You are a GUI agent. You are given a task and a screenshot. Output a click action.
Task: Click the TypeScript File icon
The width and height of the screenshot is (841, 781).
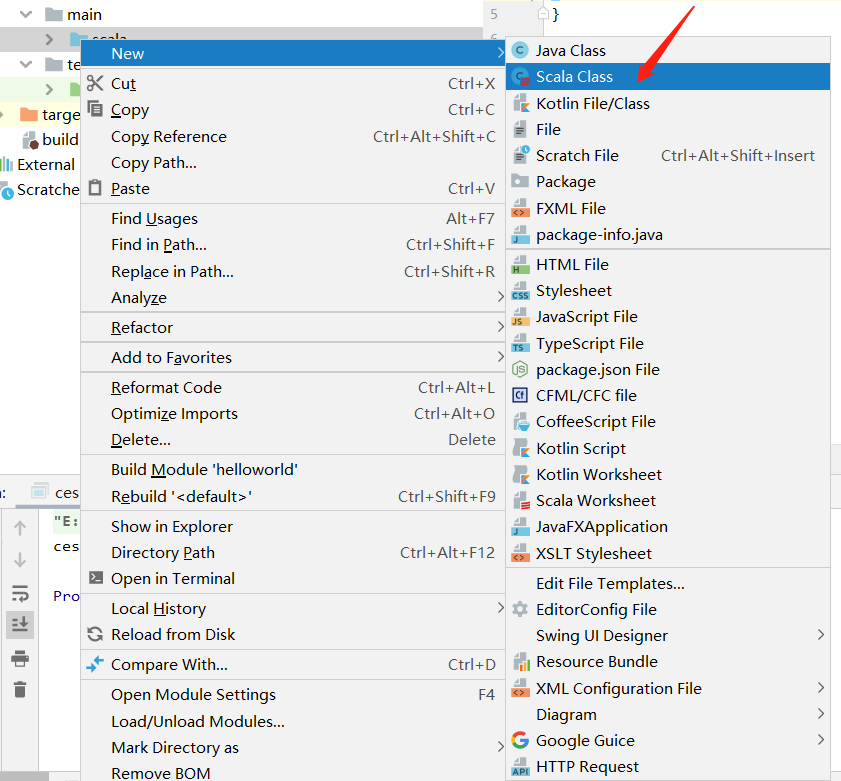[x=519, y=343]
